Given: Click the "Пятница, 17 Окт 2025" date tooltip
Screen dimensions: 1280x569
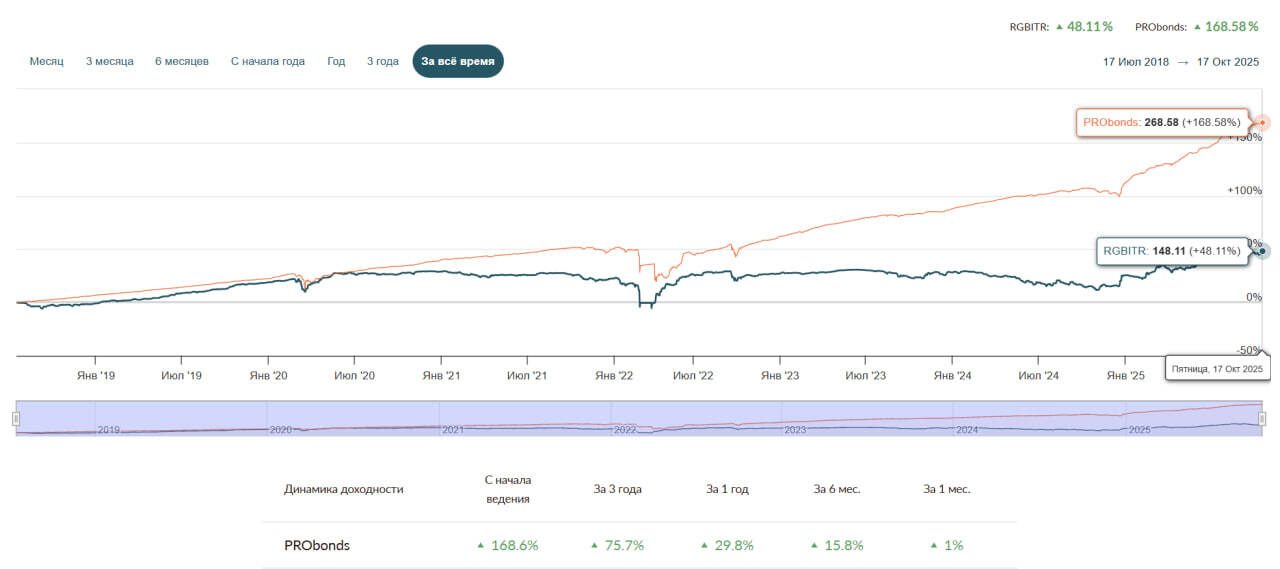Looking at the screenshot, I should 1216,369.
